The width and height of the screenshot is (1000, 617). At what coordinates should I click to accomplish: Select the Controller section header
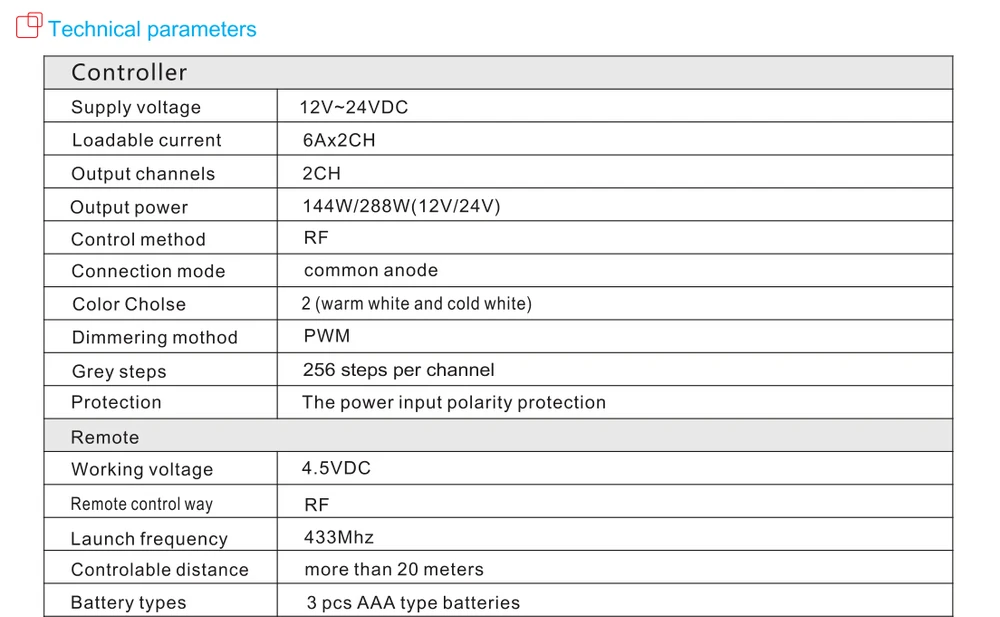point(498,73)
